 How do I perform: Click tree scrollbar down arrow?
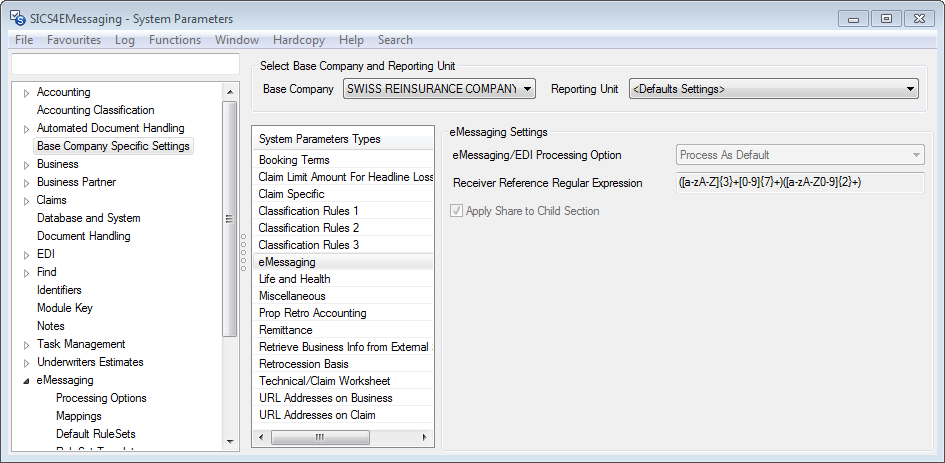(x=229, y=441)
